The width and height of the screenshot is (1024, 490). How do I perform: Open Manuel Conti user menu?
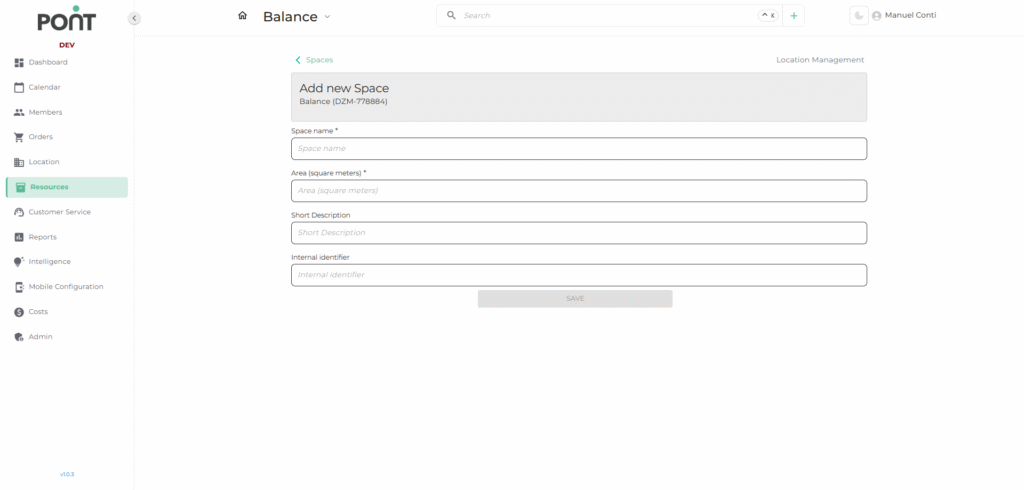(x=904, y=16)
